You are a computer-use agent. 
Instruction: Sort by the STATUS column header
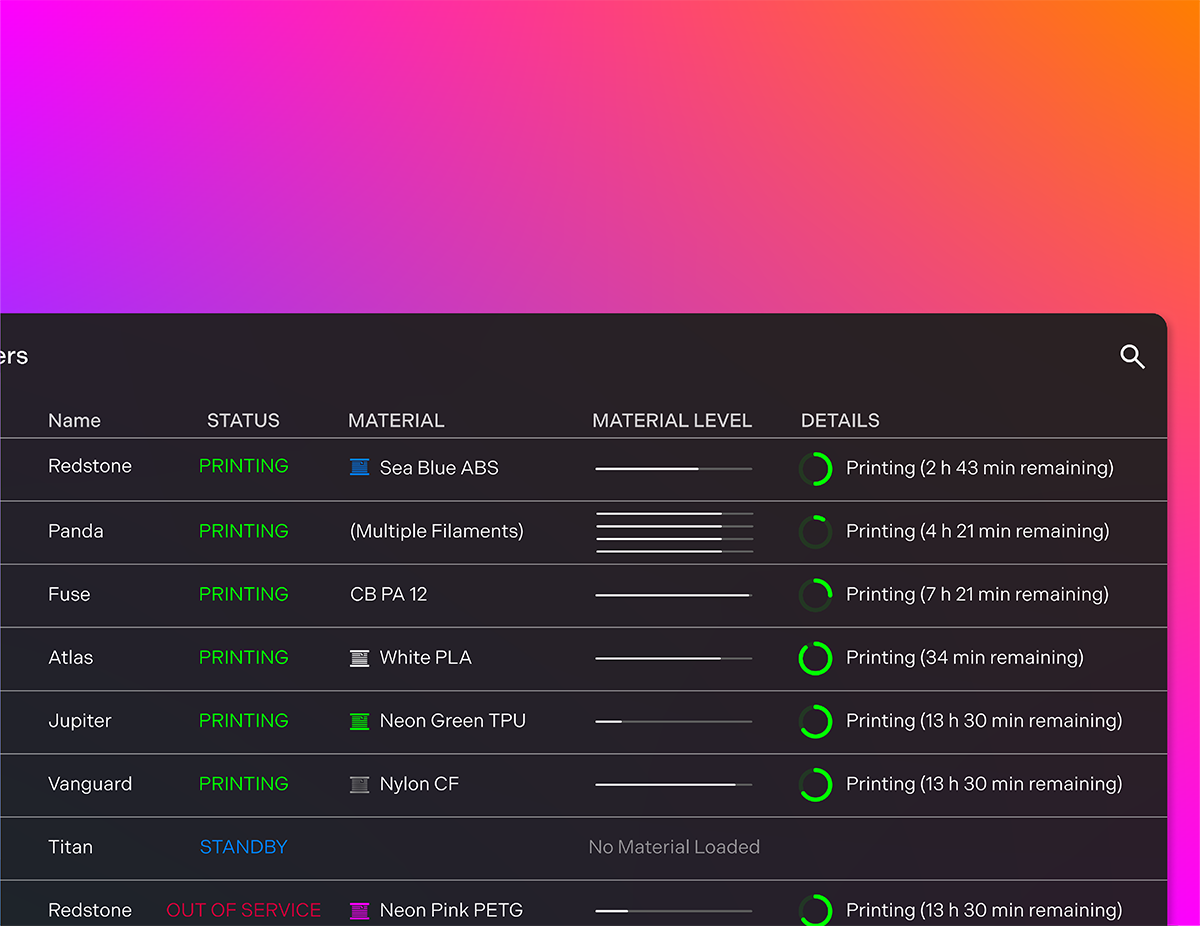pos(243,421)
